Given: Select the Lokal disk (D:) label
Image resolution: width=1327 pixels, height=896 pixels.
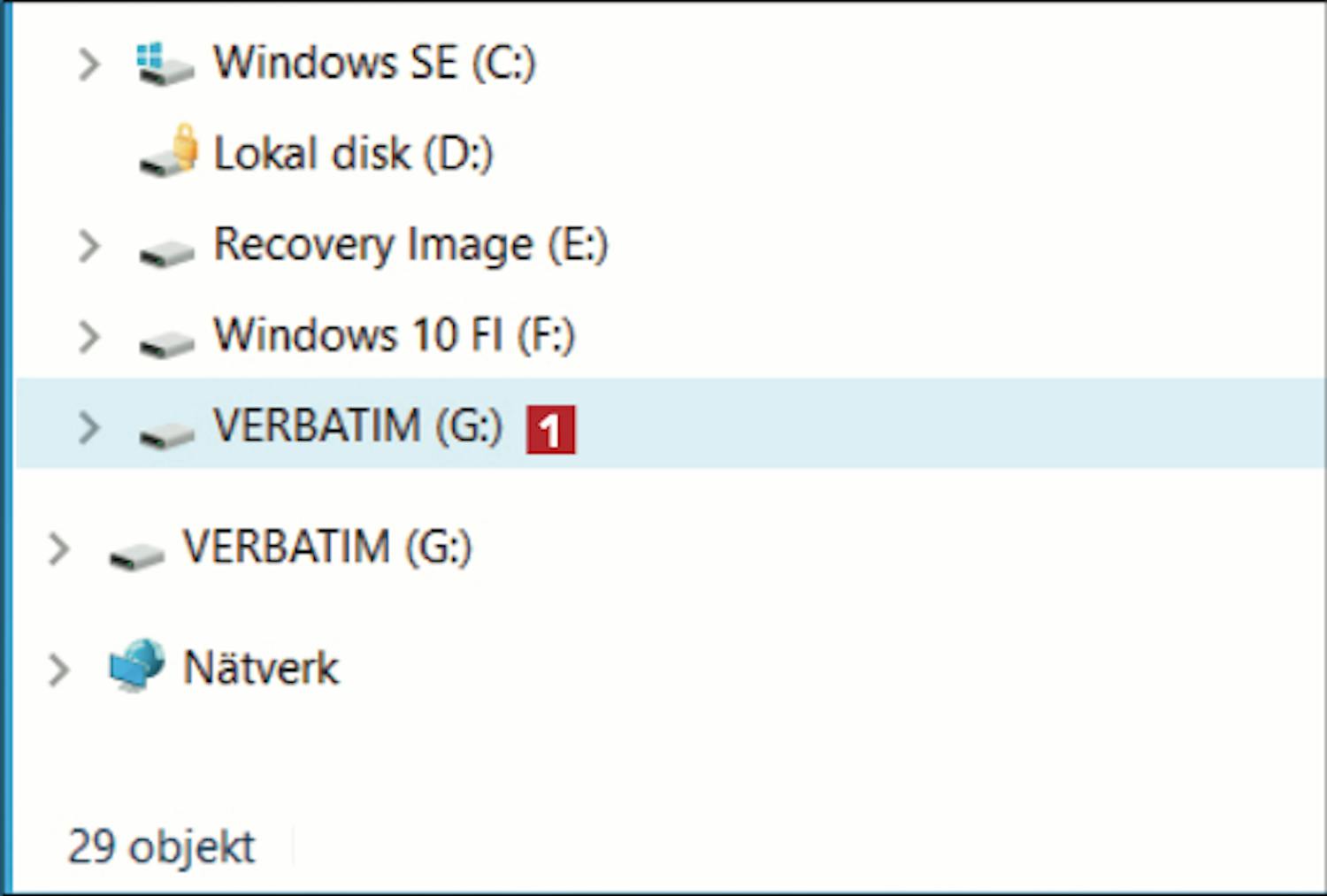Looking at the screenshot, I should tap(354, 154).
